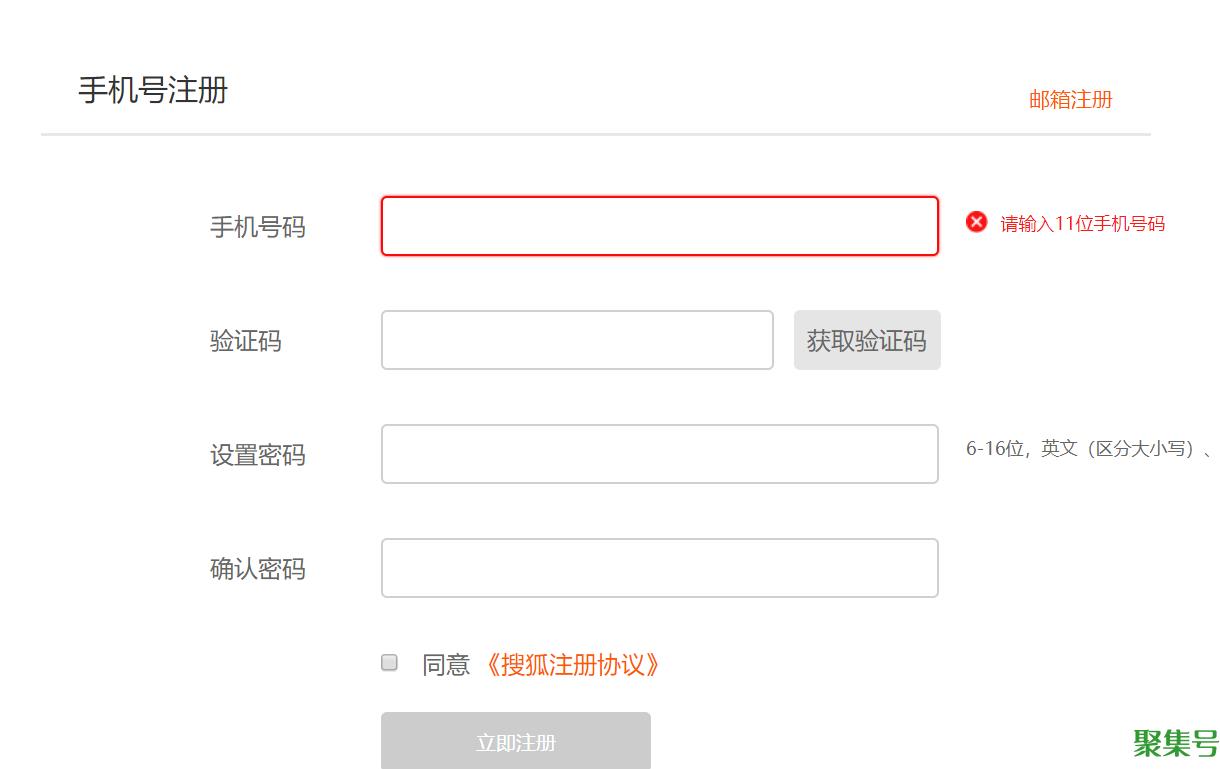The height and width of the screenshot is (769, 1220).
Task: Click the 获取验证码 button
Action: (x=867, y=340)
